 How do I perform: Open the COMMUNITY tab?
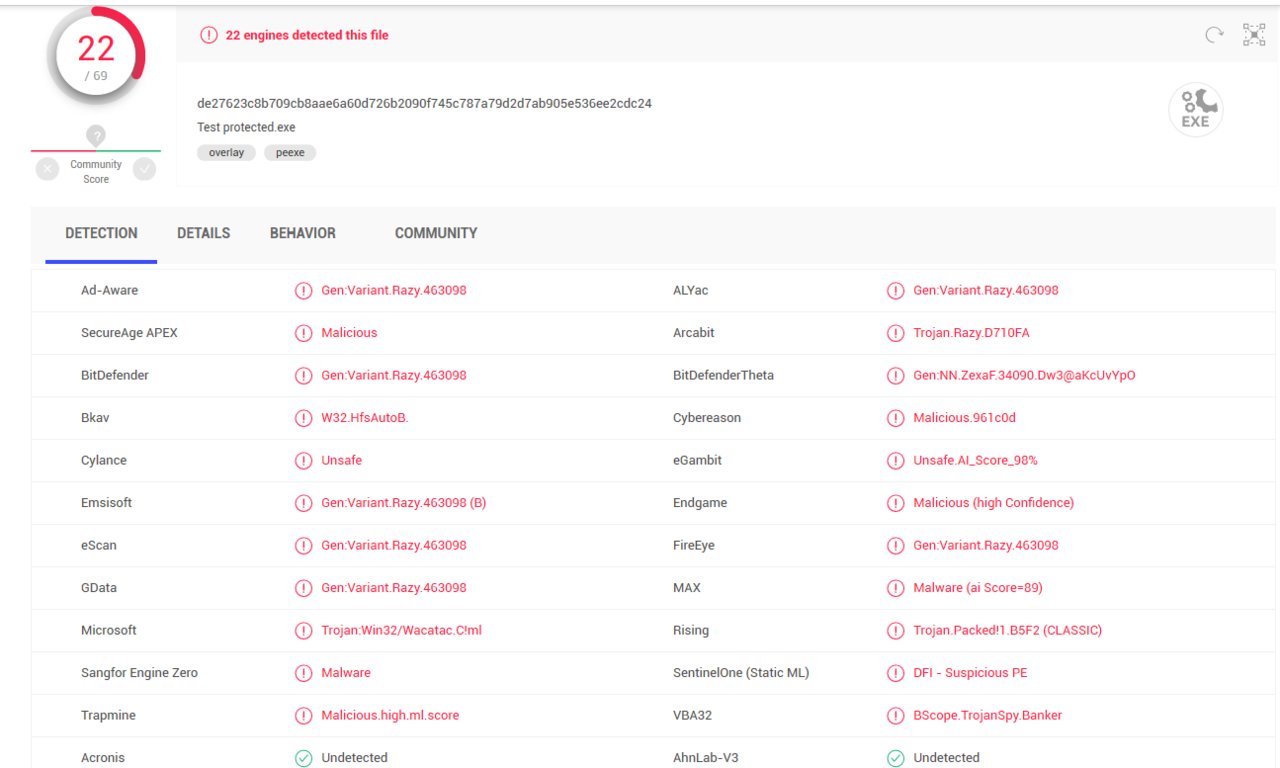436,233
